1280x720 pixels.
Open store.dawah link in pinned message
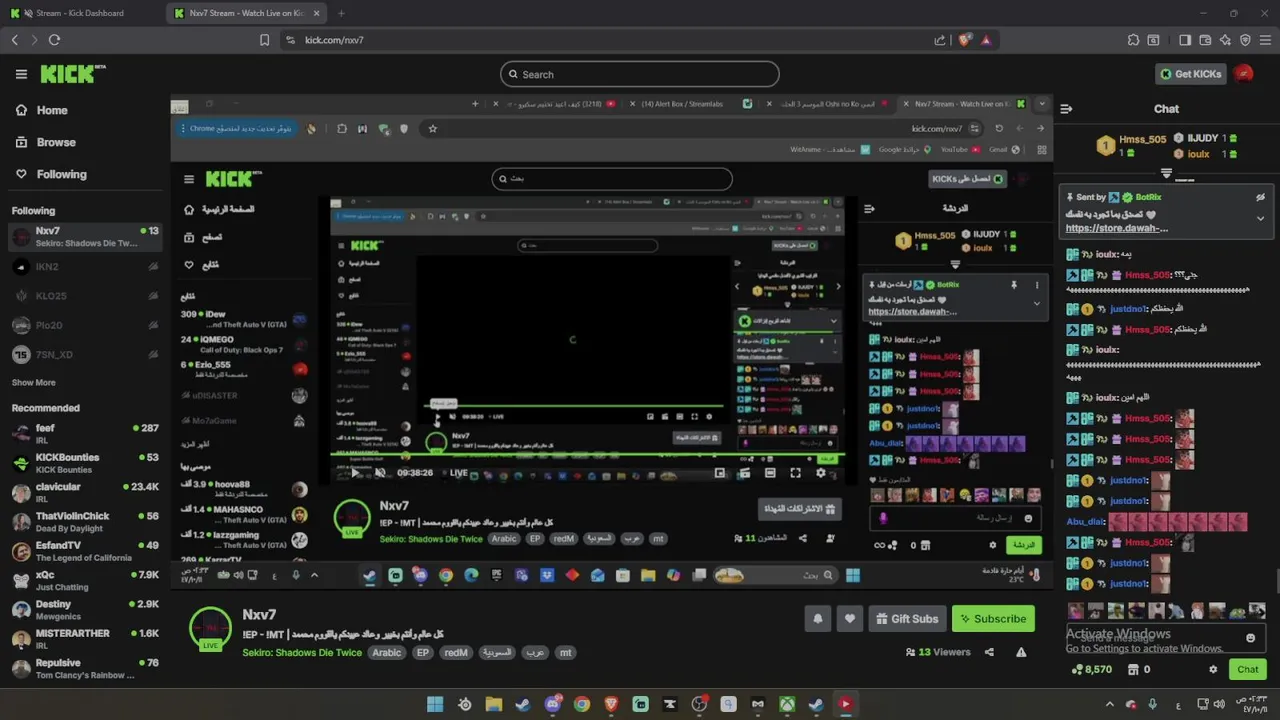click(1117, 228)
